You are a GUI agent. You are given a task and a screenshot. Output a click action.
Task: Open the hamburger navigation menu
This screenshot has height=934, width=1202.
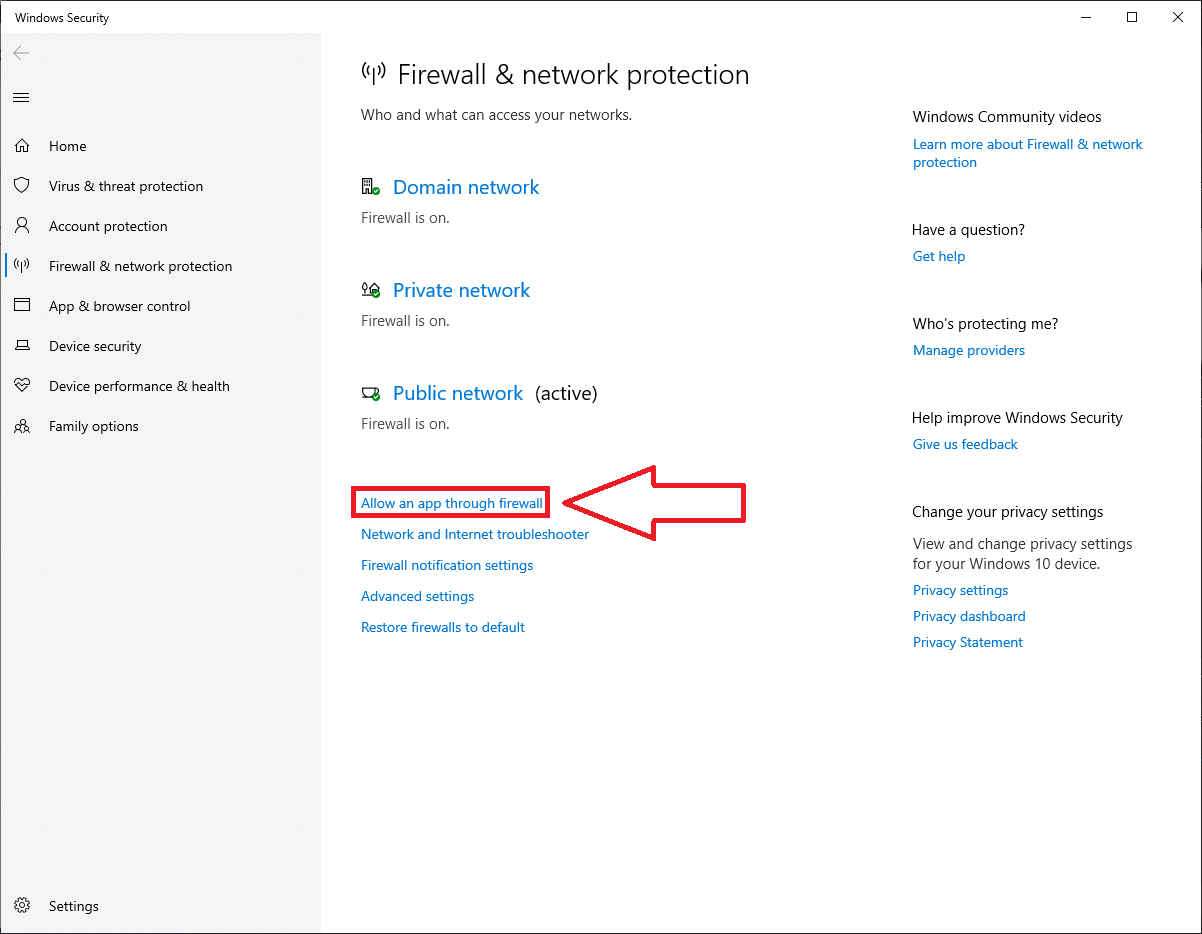pos(21,97)
